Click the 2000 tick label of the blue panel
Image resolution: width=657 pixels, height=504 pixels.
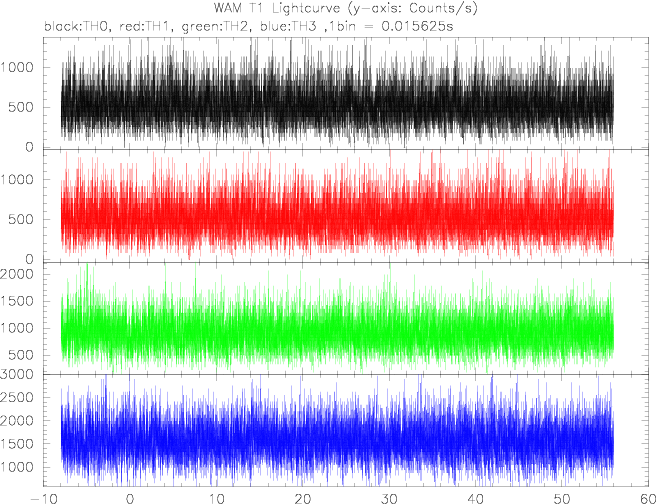click(17, 421)
